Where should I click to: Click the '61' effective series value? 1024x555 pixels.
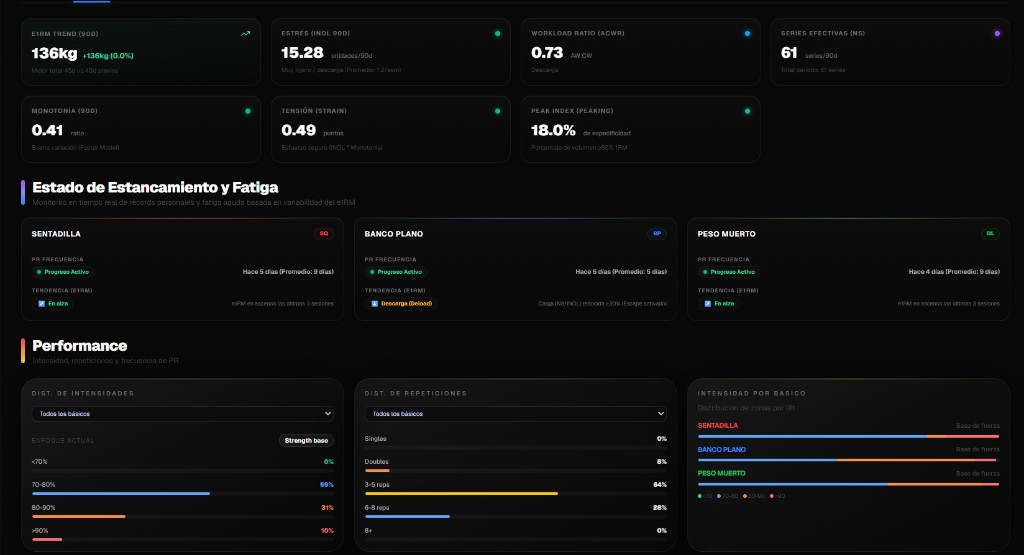(789, 53)
